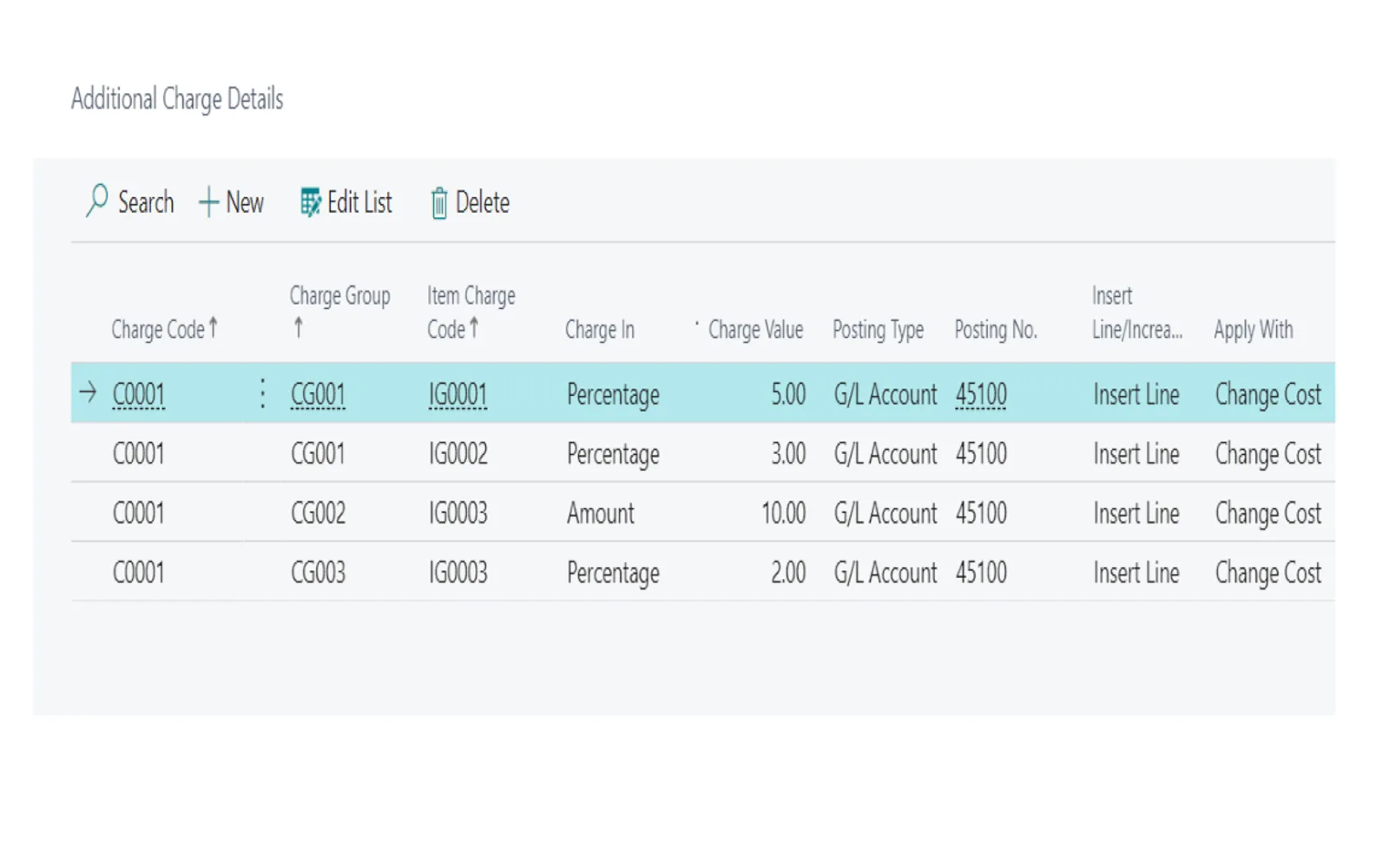This screenshot has width=1389, height=868.
Task: Click the Edit List grid icon
Action: coord(310,202)
